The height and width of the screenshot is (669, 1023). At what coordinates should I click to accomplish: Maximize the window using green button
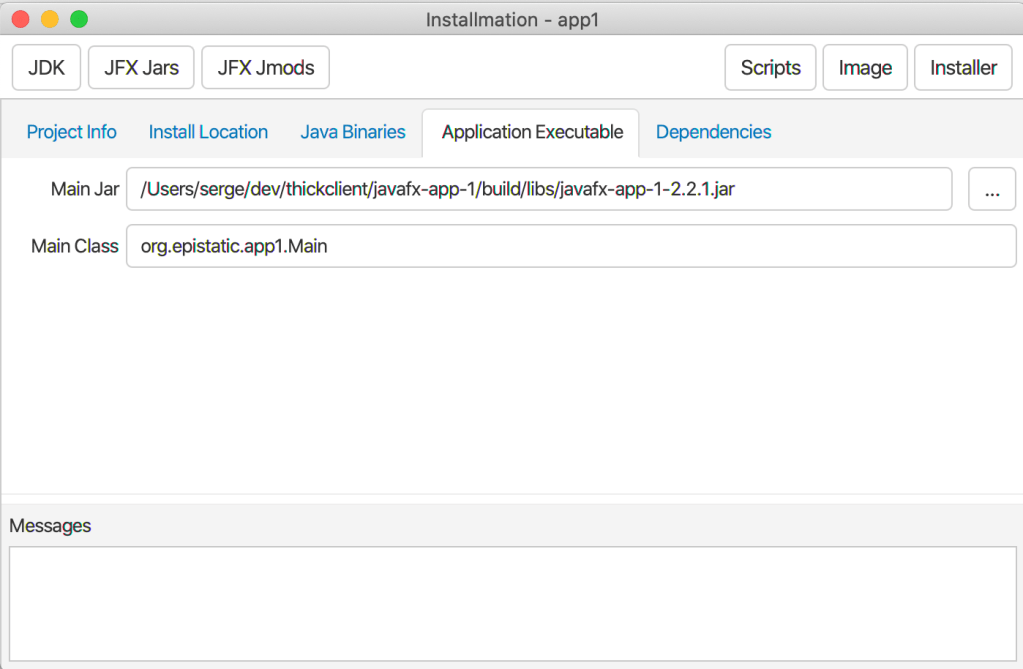point(79,19)
